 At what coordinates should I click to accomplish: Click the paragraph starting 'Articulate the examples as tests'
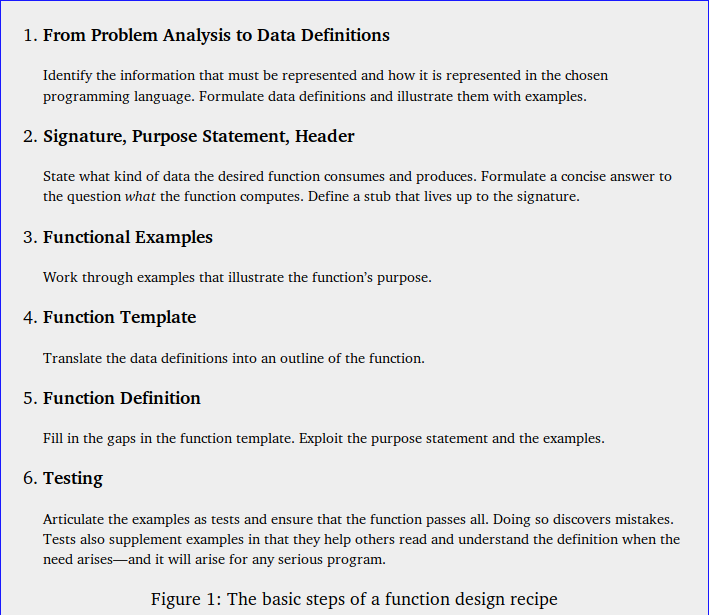point(360,539)
